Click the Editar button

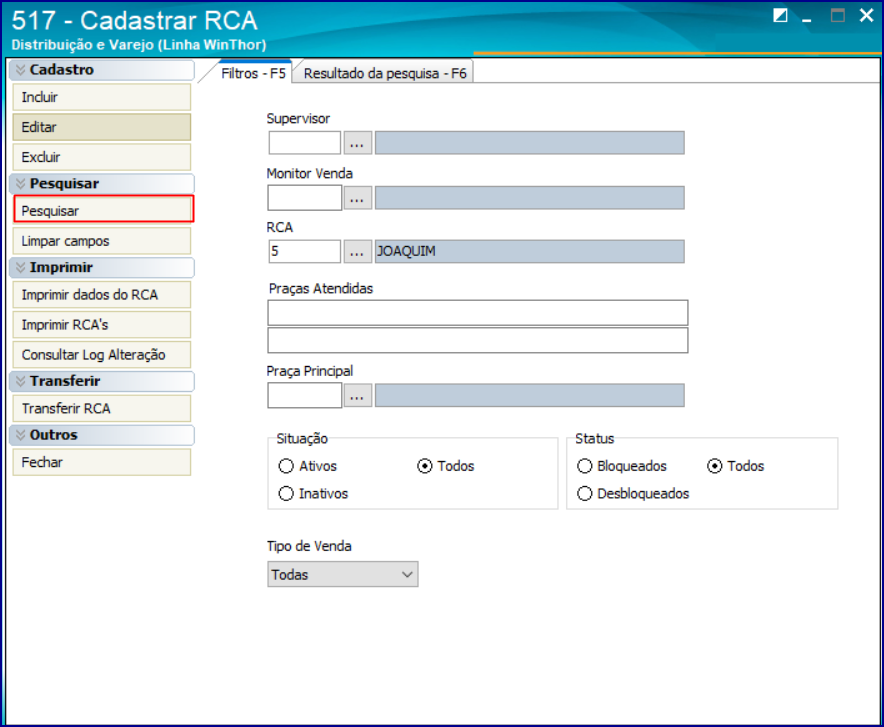102,127
